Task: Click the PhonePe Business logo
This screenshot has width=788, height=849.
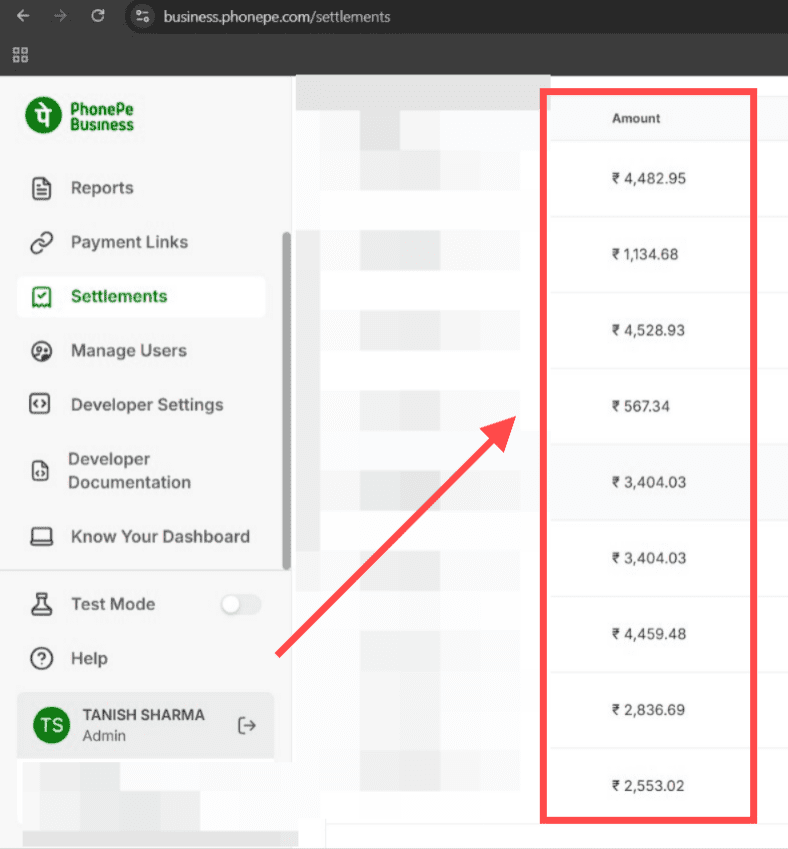Action: point(80,116)
